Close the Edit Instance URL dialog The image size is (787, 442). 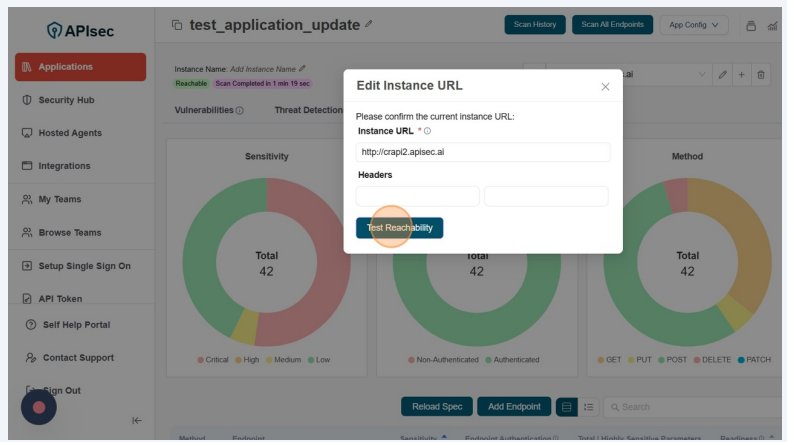click(x=605, y=87)
